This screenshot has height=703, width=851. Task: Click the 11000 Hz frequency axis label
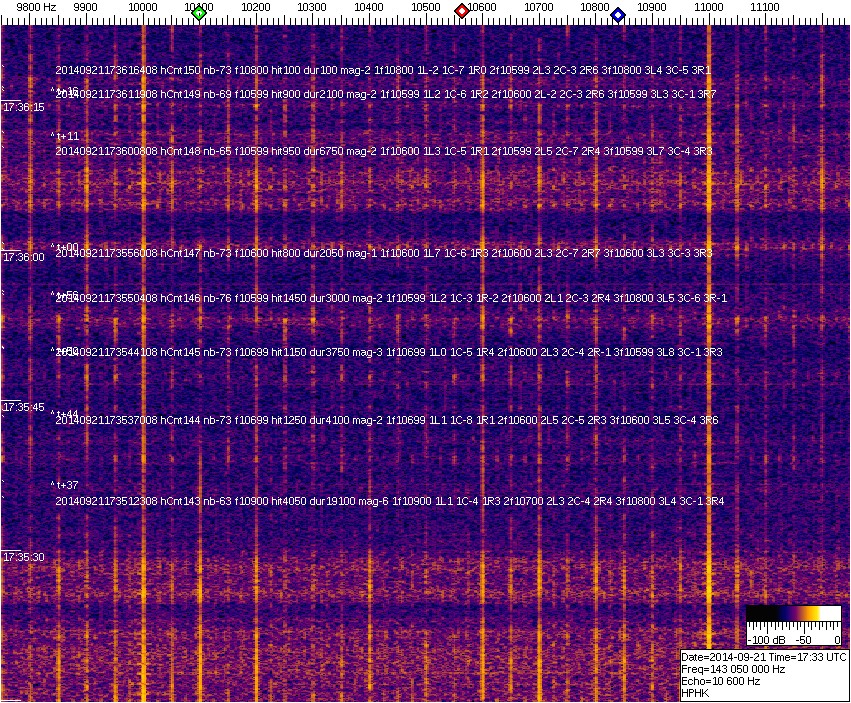[709, 7]
